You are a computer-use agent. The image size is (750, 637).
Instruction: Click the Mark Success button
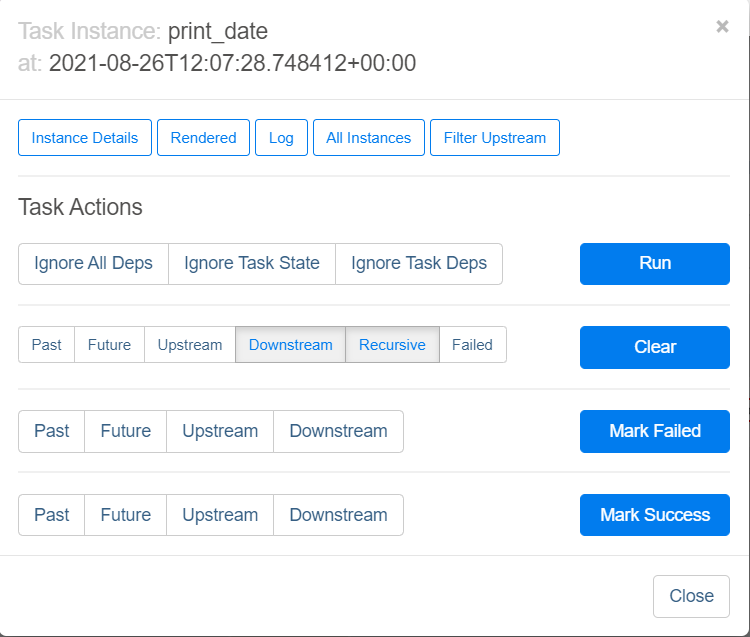coord(655,515)
